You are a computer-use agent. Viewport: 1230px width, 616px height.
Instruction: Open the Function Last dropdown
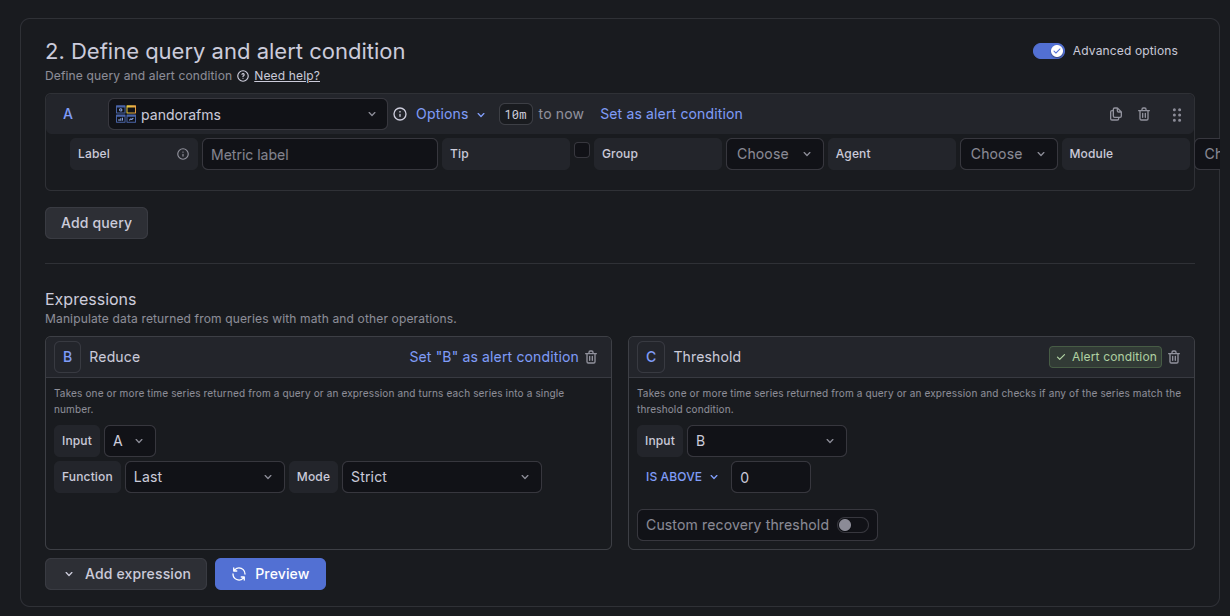click(205, 477)
